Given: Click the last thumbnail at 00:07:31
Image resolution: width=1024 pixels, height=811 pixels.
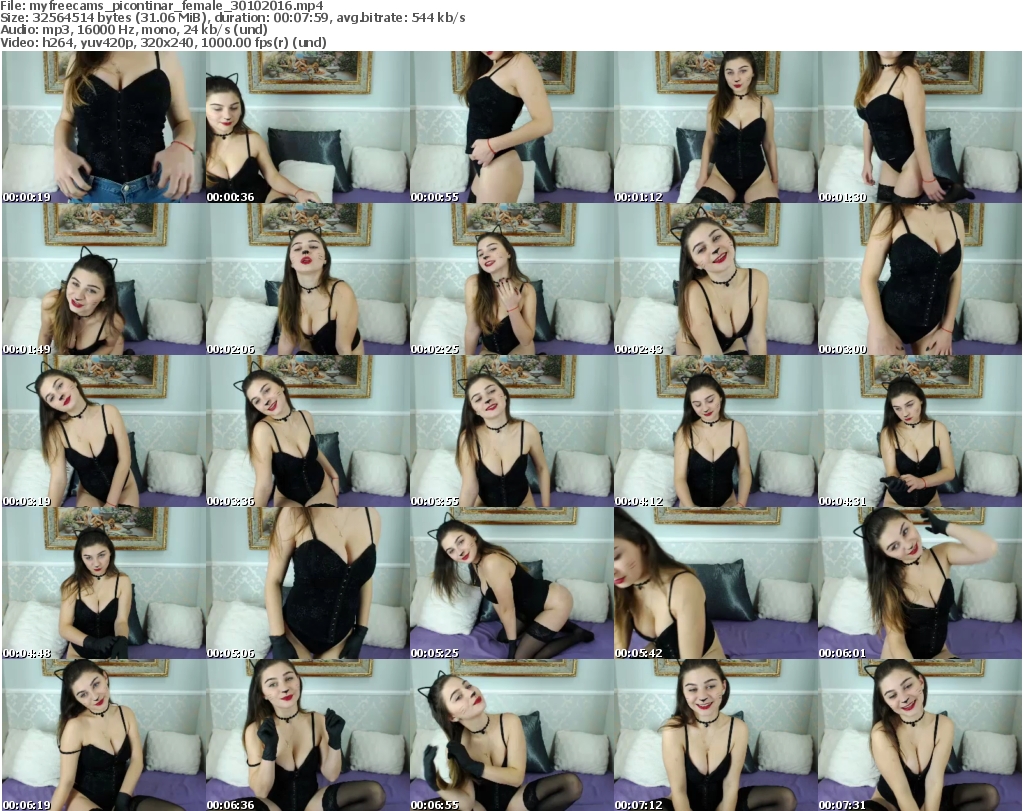Looking at the screenshot, I should coord(919,735).
